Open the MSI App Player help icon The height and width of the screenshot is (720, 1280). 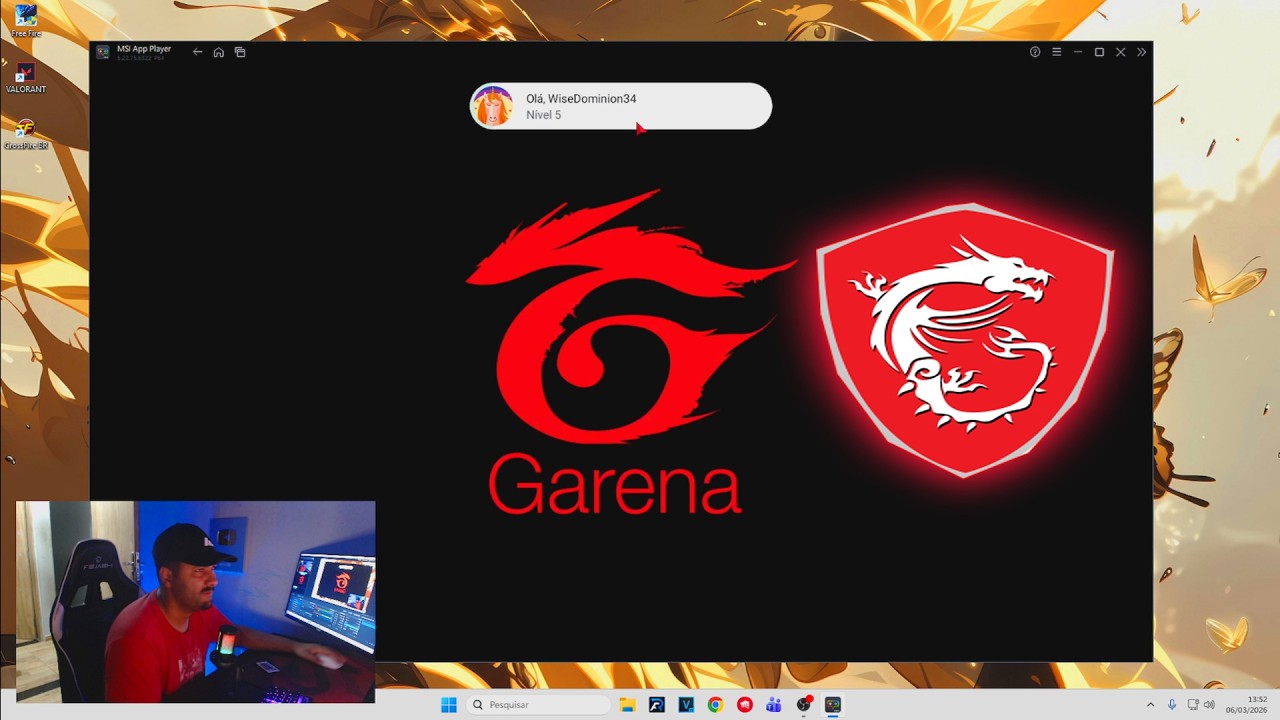pyautogui.click(x=1035, y=52)
